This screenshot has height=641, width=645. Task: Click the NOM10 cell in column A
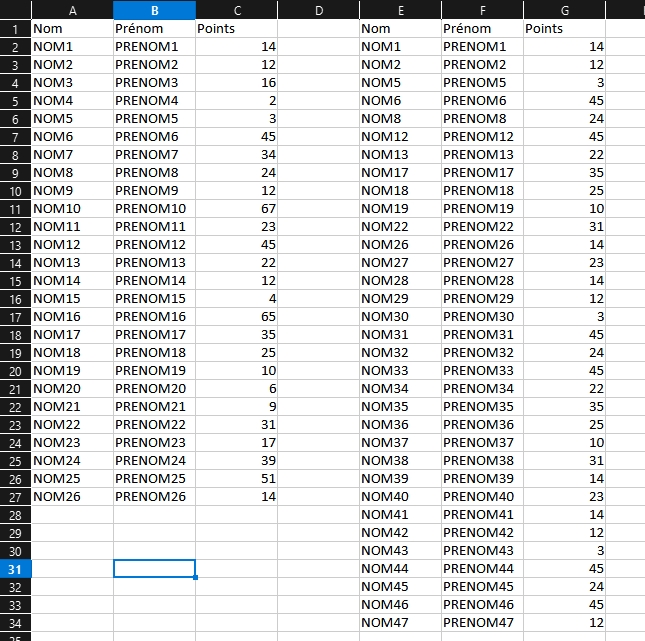click(72, 209)
